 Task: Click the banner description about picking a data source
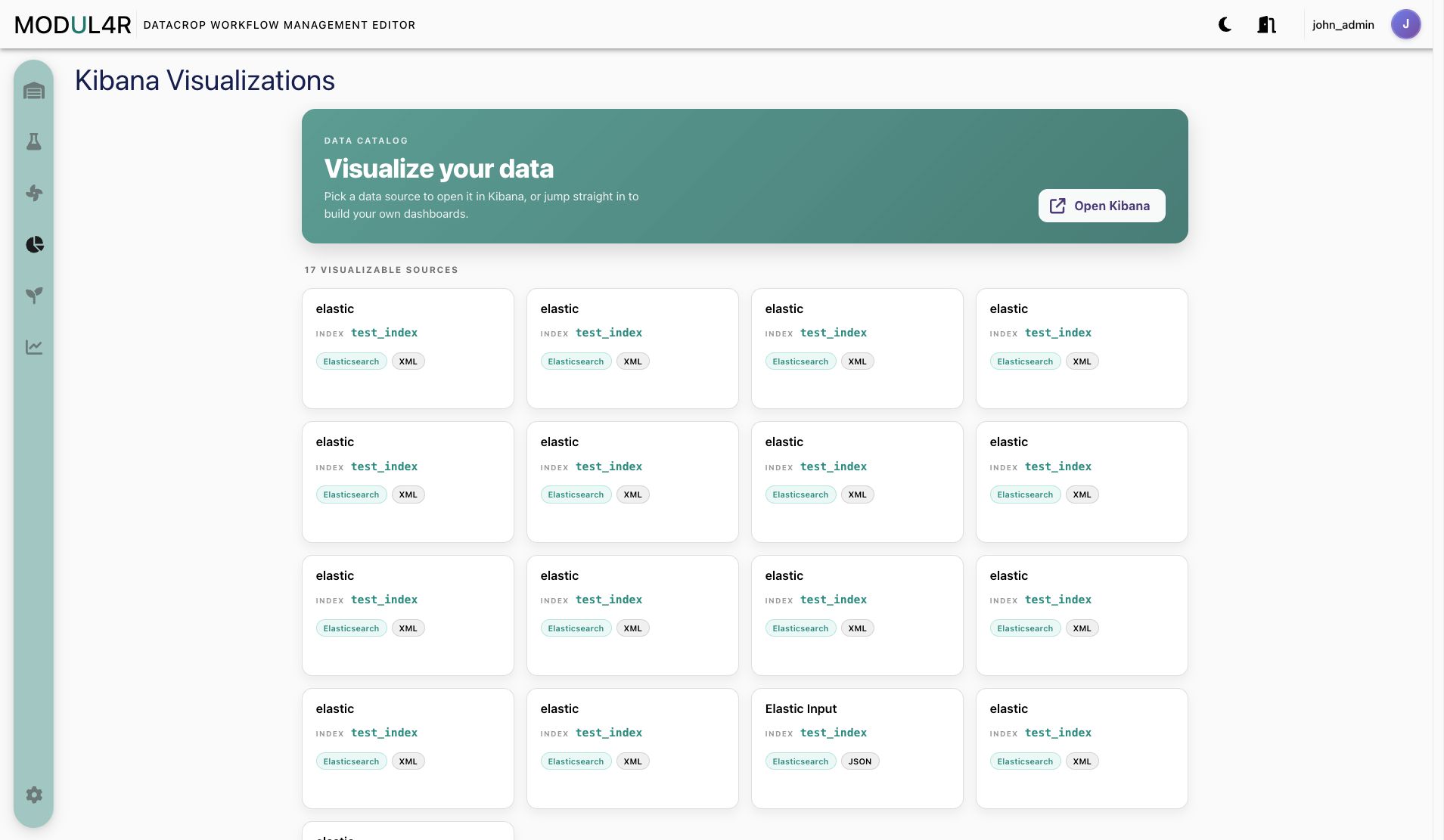point(482,205)
